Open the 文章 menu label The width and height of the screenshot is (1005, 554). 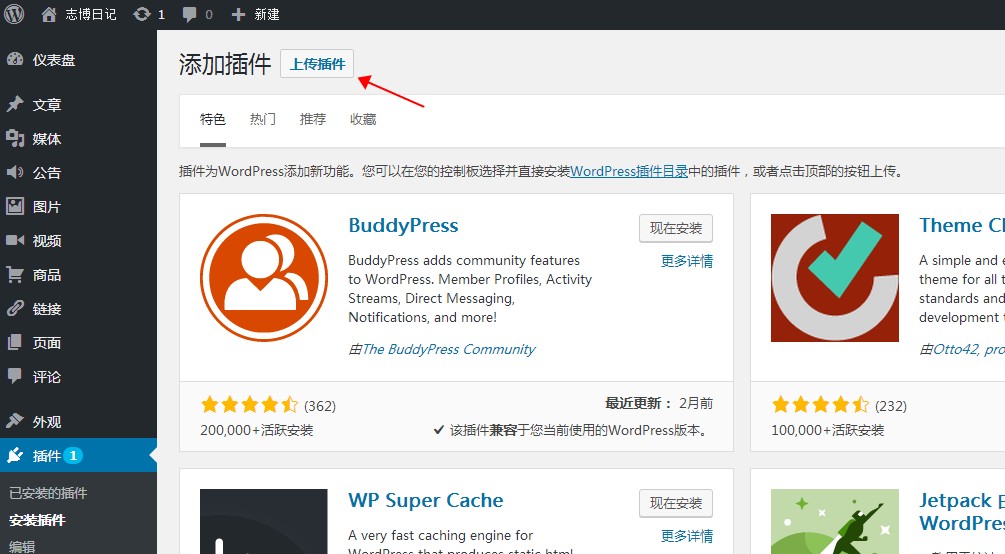(x=47, y=105)
